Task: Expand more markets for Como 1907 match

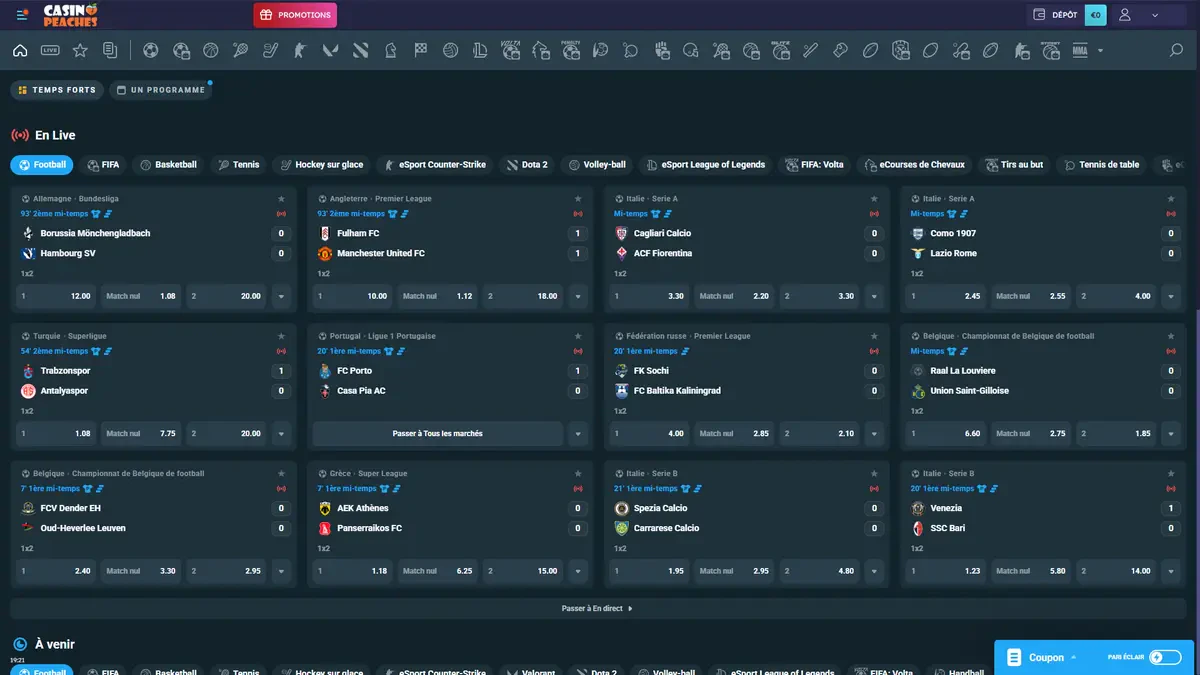Action: click(x=1170, y=296)
